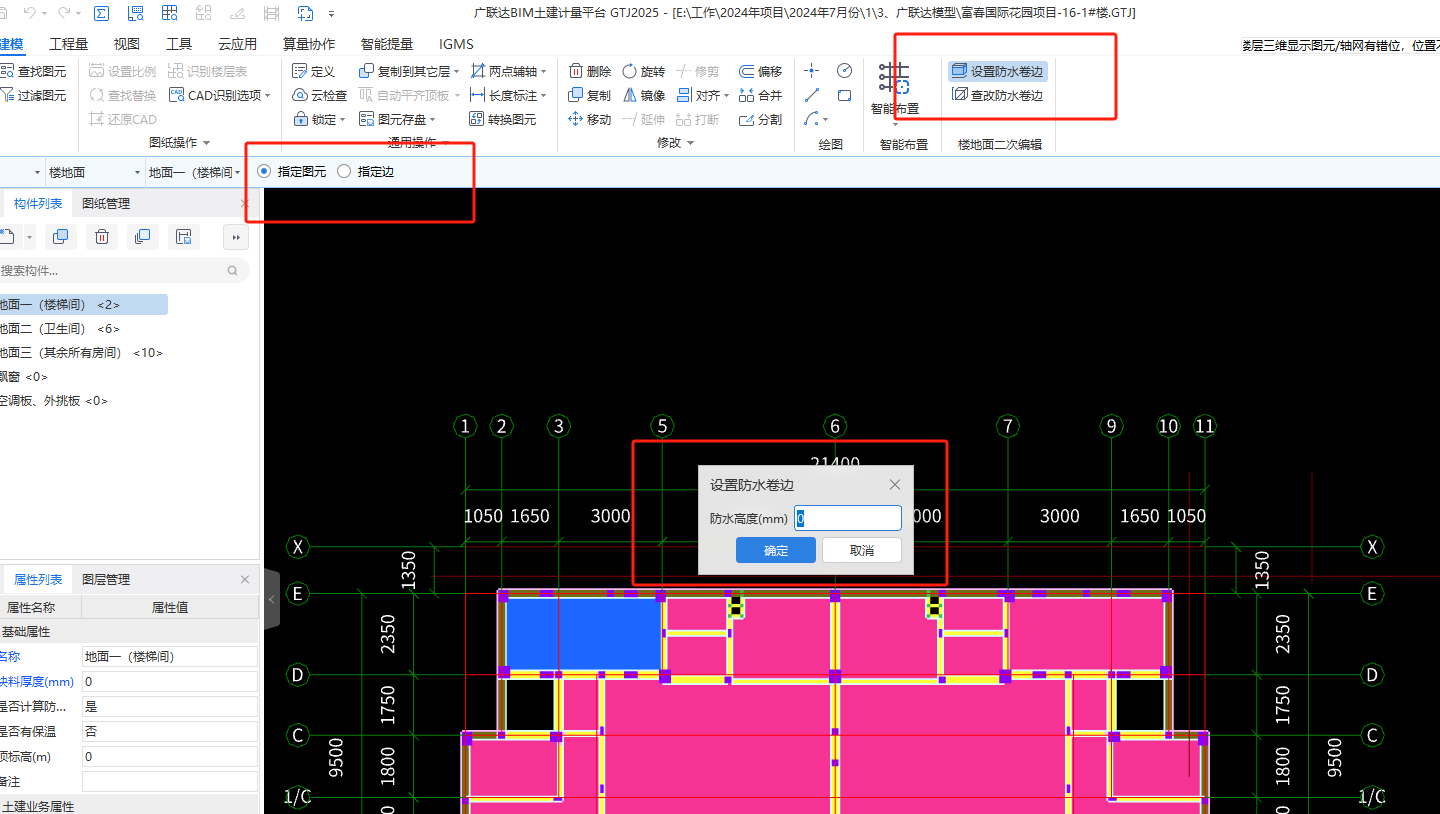Select the 合并 (Merge) tool
This screenshot has width=1440, height=814.
[760, 95]
